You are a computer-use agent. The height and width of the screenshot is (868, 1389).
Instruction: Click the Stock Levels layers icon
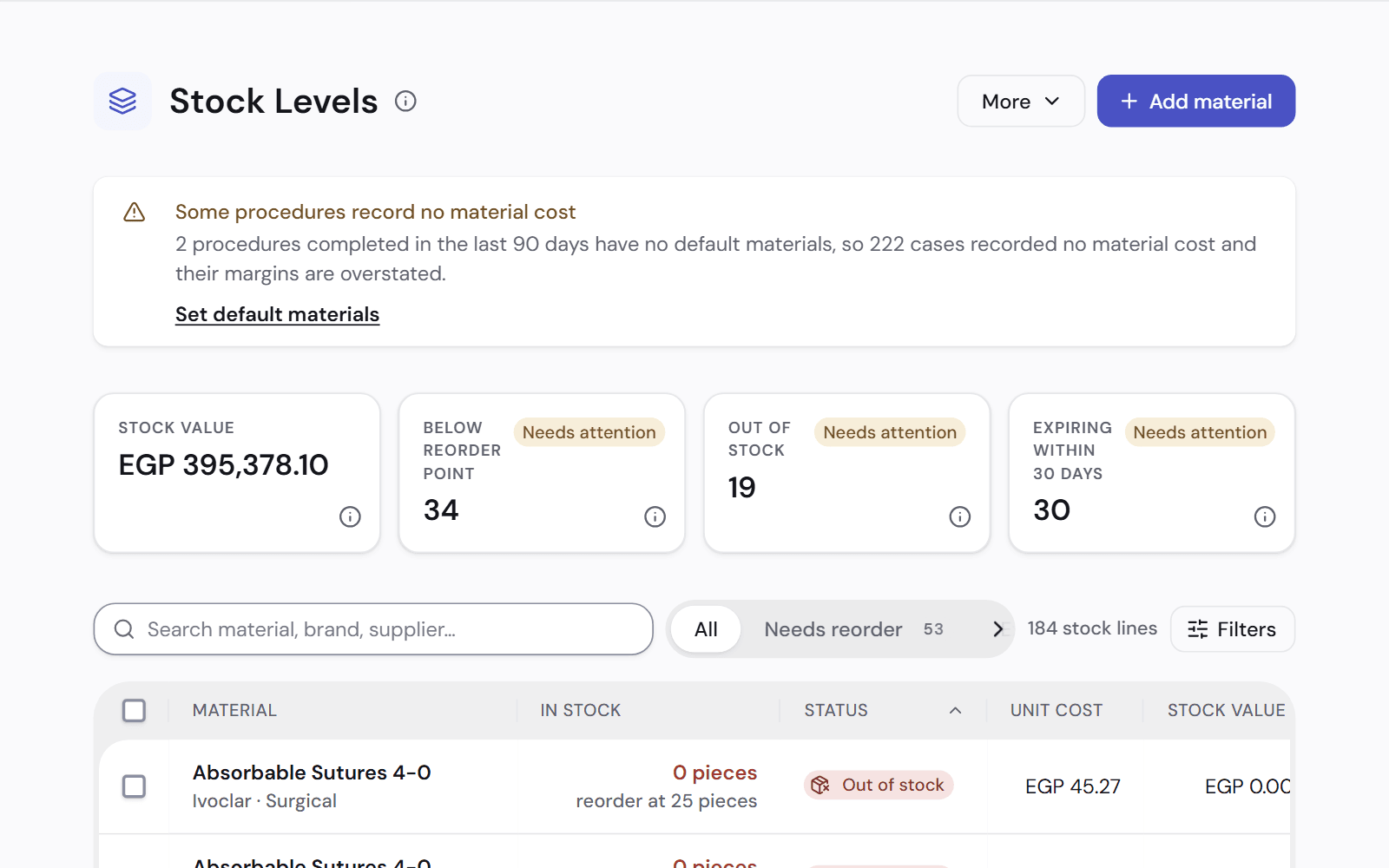[122, 101]
